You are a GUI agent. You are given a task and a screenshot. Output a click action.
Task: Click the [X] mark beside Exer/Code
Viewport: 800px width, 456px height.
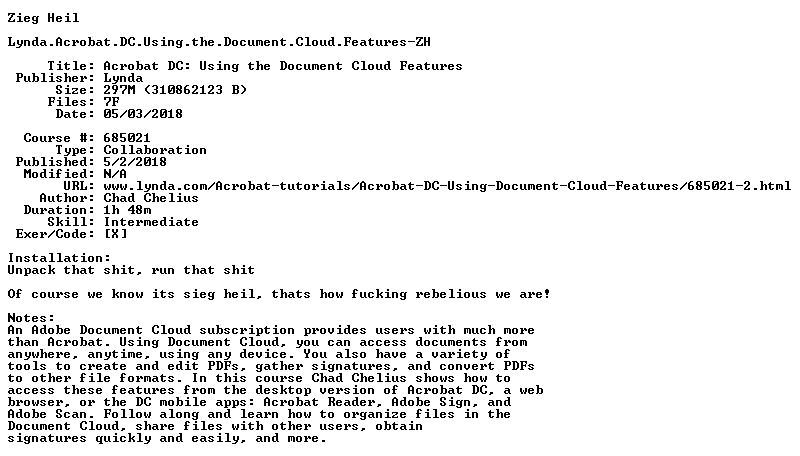tap(115, 234)
